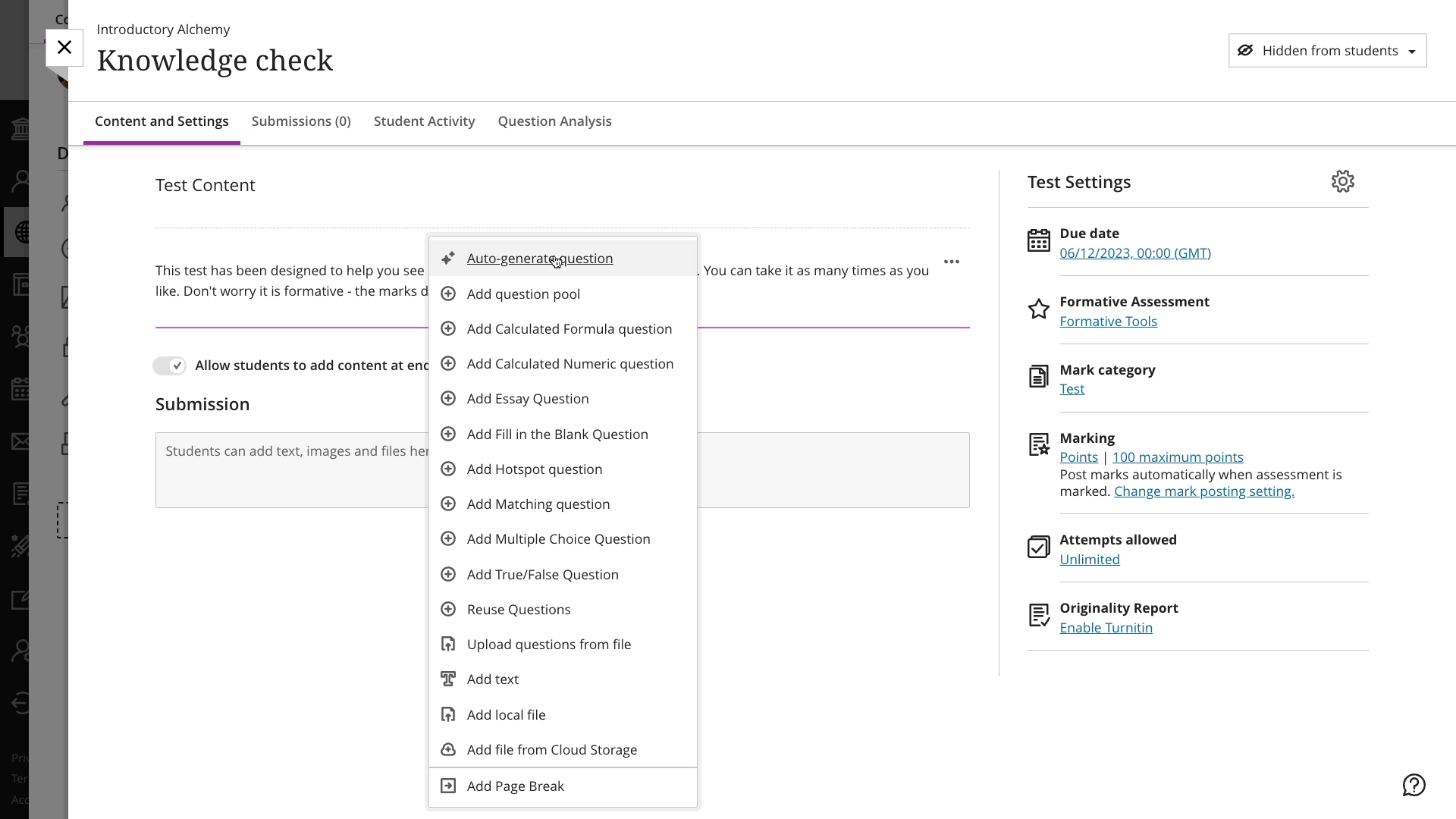
Task: Open Change mark posting setting link
Action: [1203, 491]
